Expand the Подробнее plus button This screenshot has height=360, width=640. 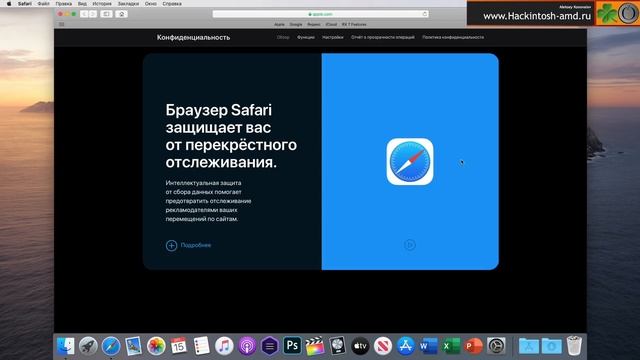point(171,245)
